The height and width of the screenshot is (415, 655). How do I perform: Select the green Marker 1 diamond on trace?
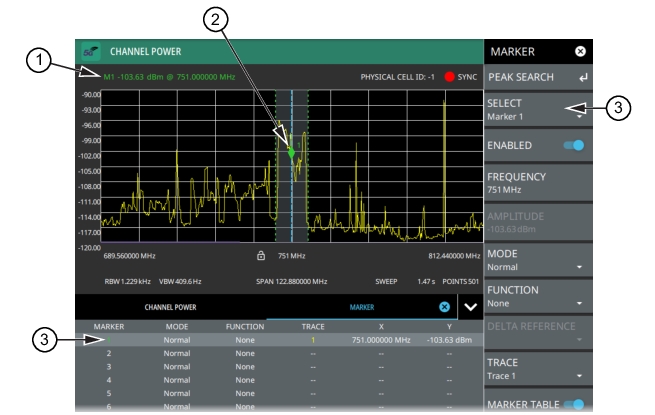292,153
